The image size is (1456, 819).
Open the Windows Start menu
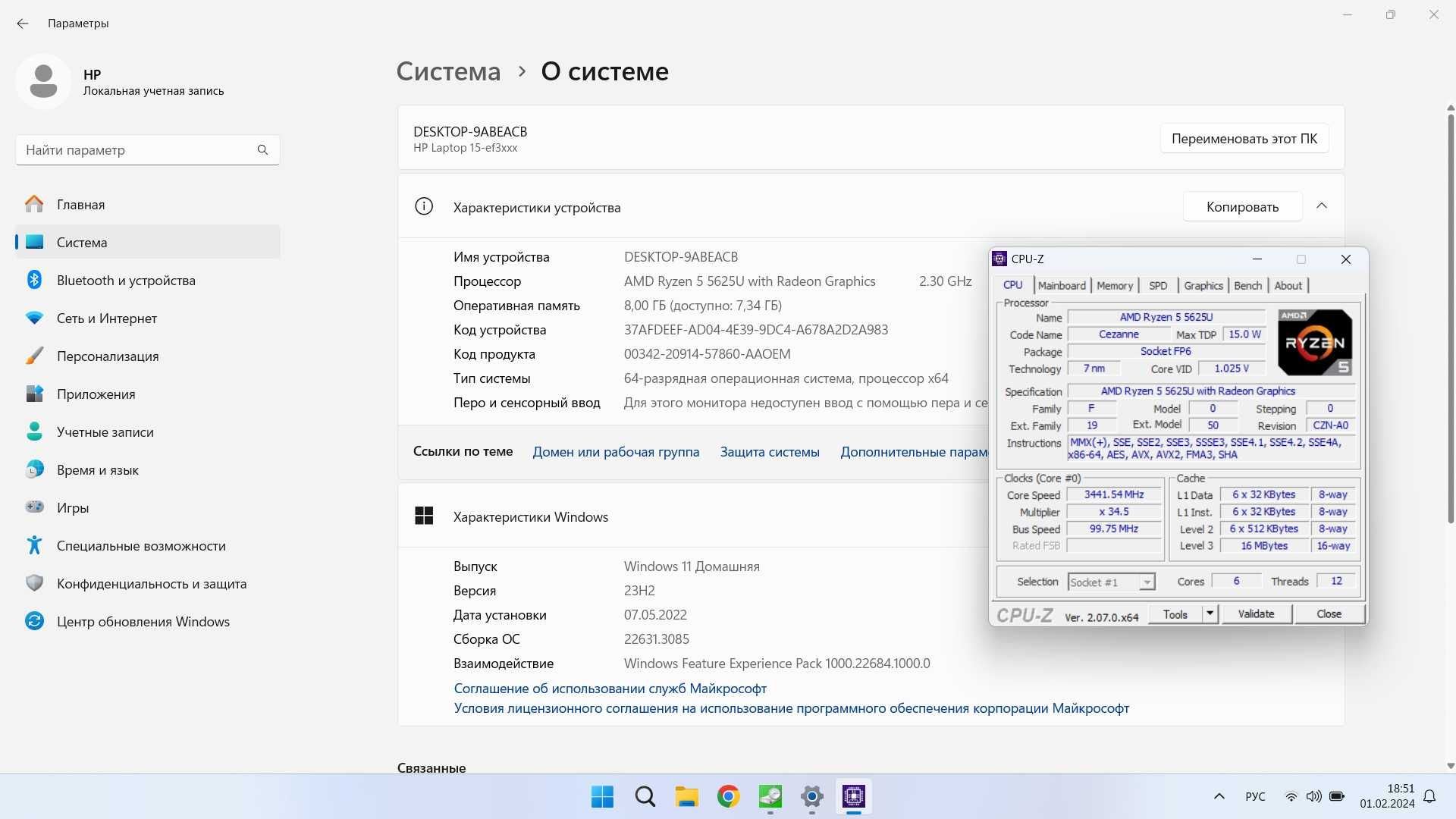tap(603, 796)
